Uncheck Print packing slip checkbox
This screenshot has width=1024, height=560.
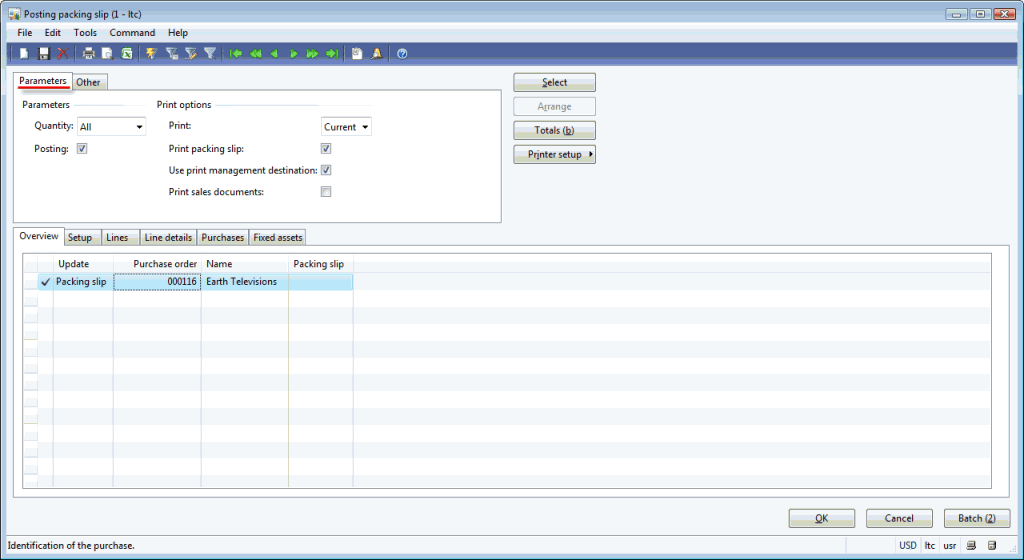326,148
